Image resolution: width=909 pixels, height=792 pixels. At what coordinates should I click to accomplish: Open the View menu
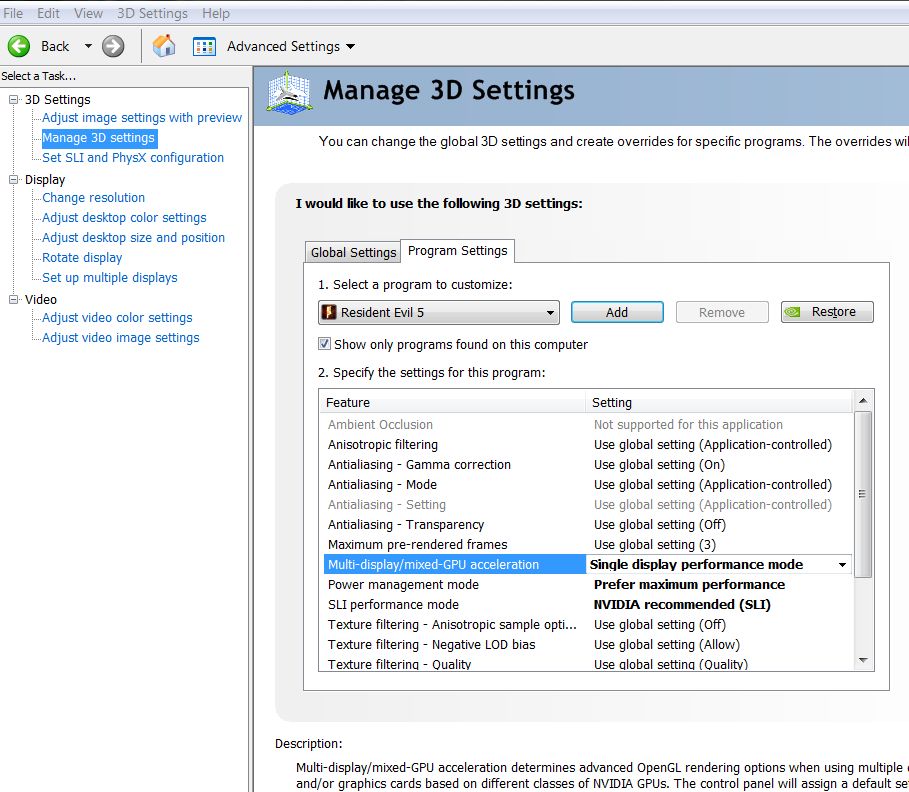pyautogui.click(x=88, y=13)
